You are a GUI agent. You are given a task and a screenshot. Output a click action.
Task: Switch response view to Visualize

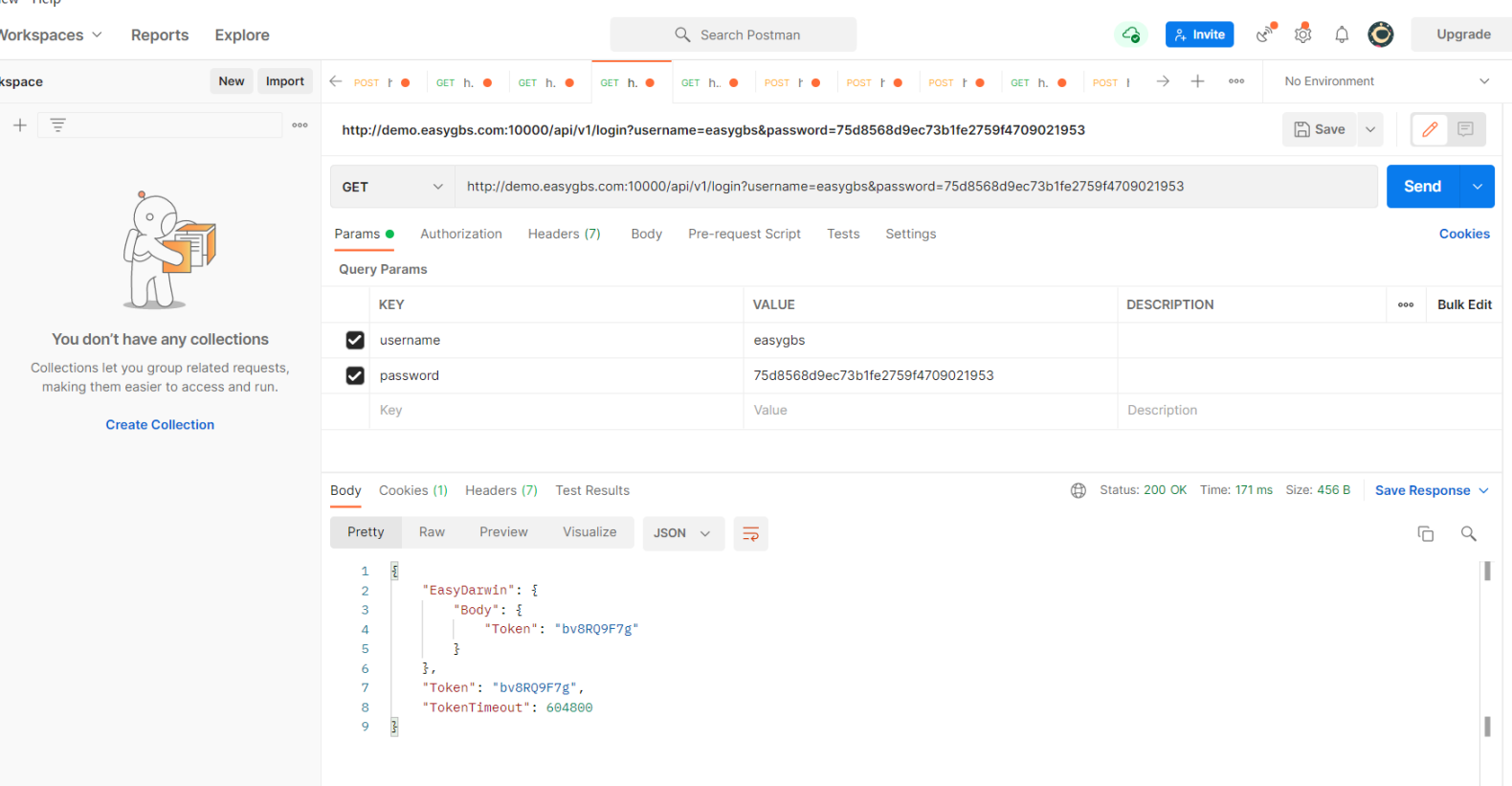coord(589,532)
